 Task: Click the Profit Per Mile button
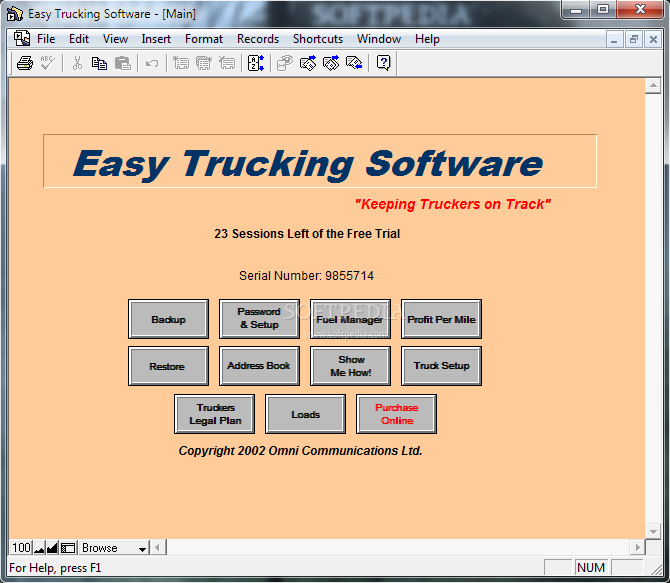[x=441, y=319]
